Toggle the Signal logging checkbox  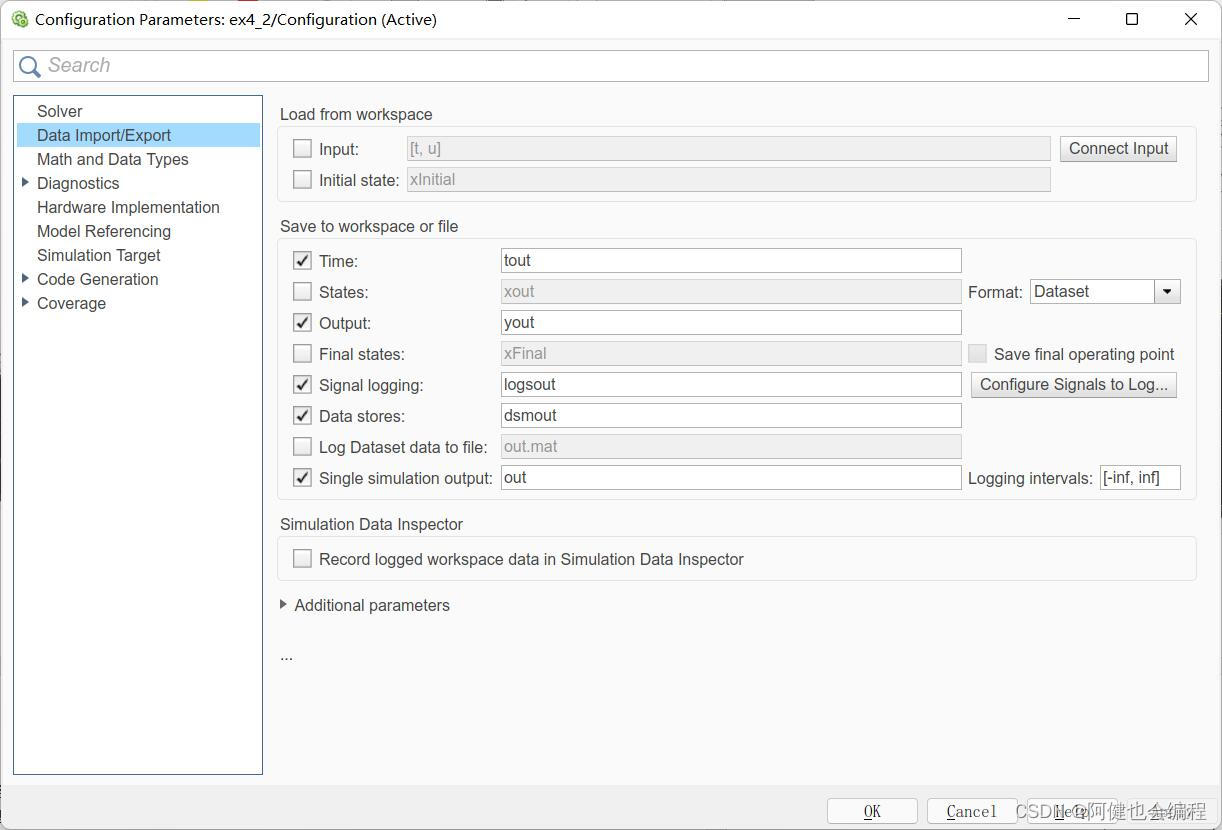[x=302, y=385]
